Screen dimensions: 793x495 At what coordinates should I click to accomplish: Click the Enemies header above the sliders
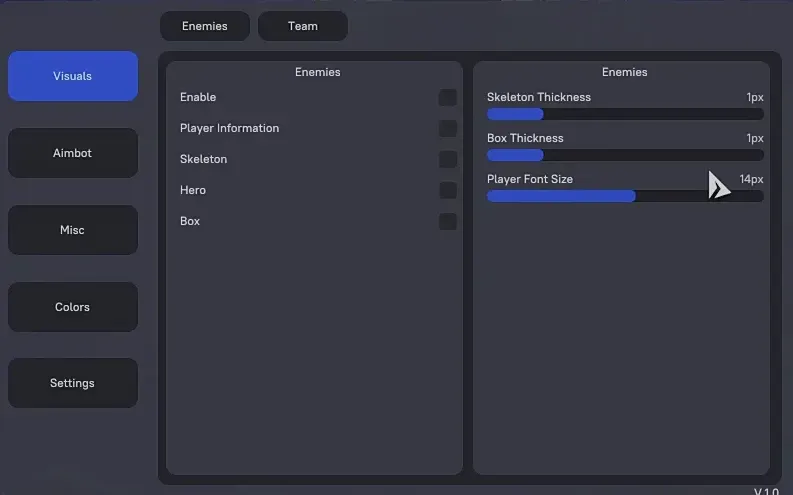624,72
